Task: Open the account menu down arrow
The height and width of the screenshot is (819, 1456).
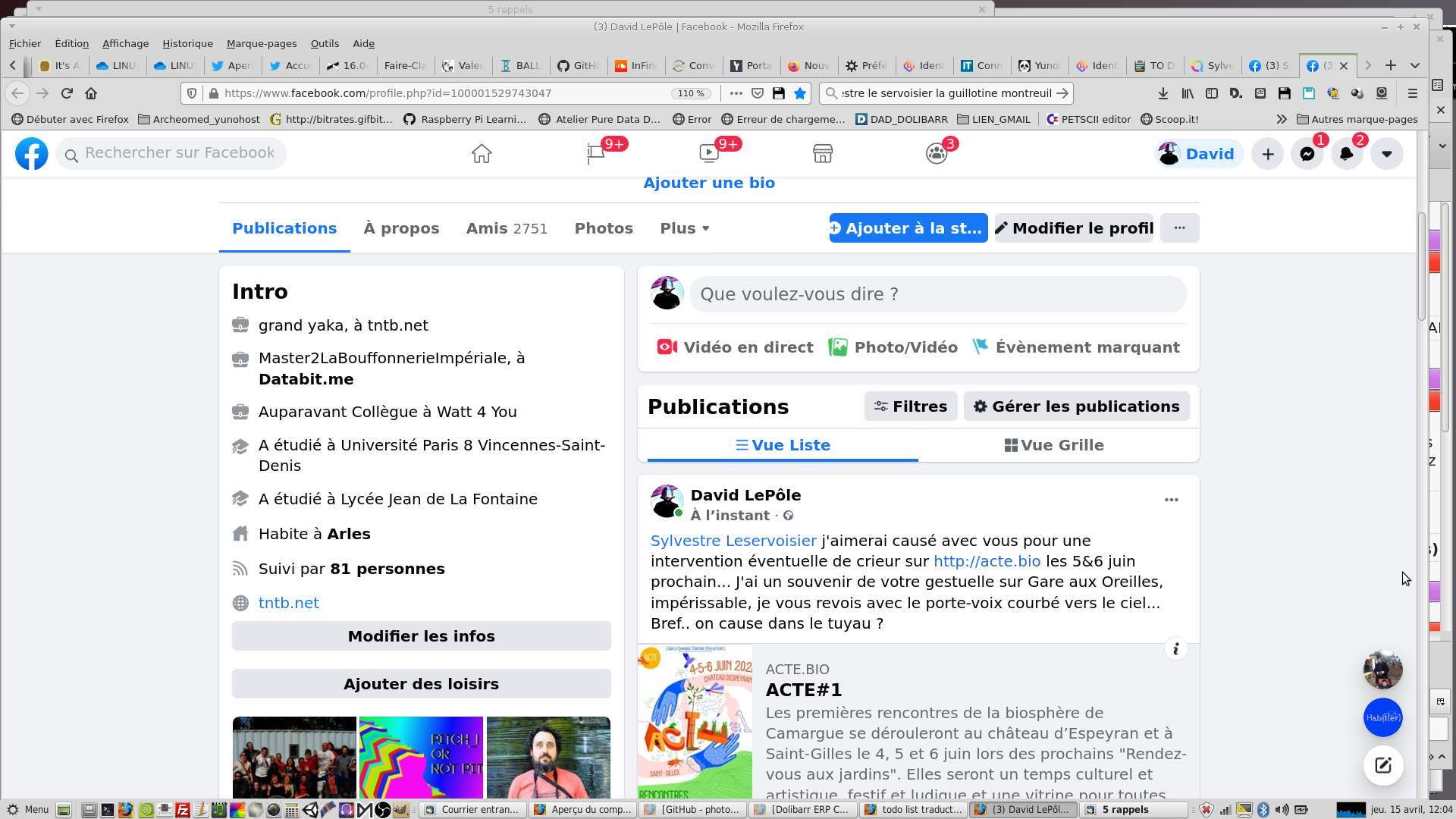Action: tap(1387, 154)
